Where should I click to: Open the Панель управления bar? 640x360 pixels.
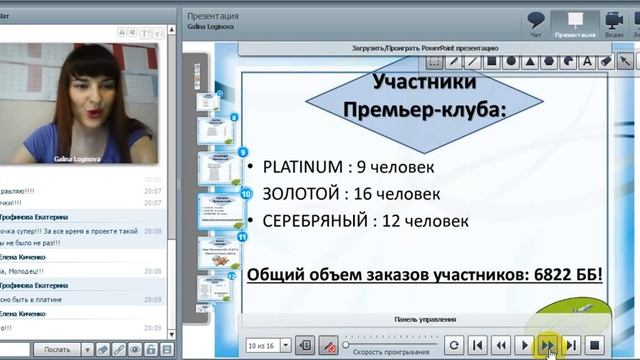(425, 320)
